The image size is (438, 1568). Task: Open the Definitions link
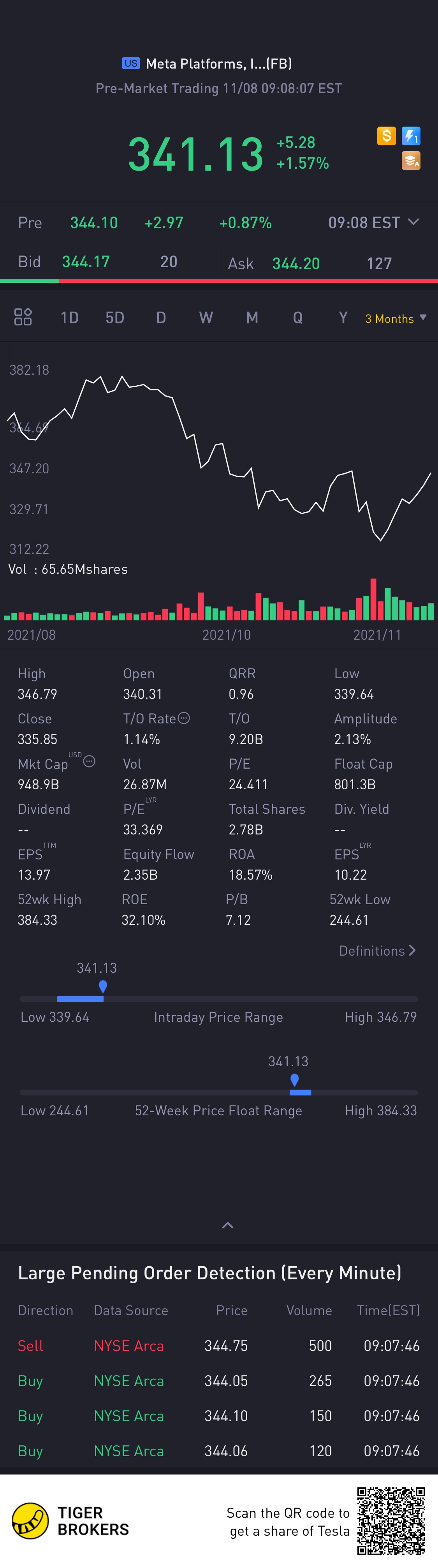[378, 951]
